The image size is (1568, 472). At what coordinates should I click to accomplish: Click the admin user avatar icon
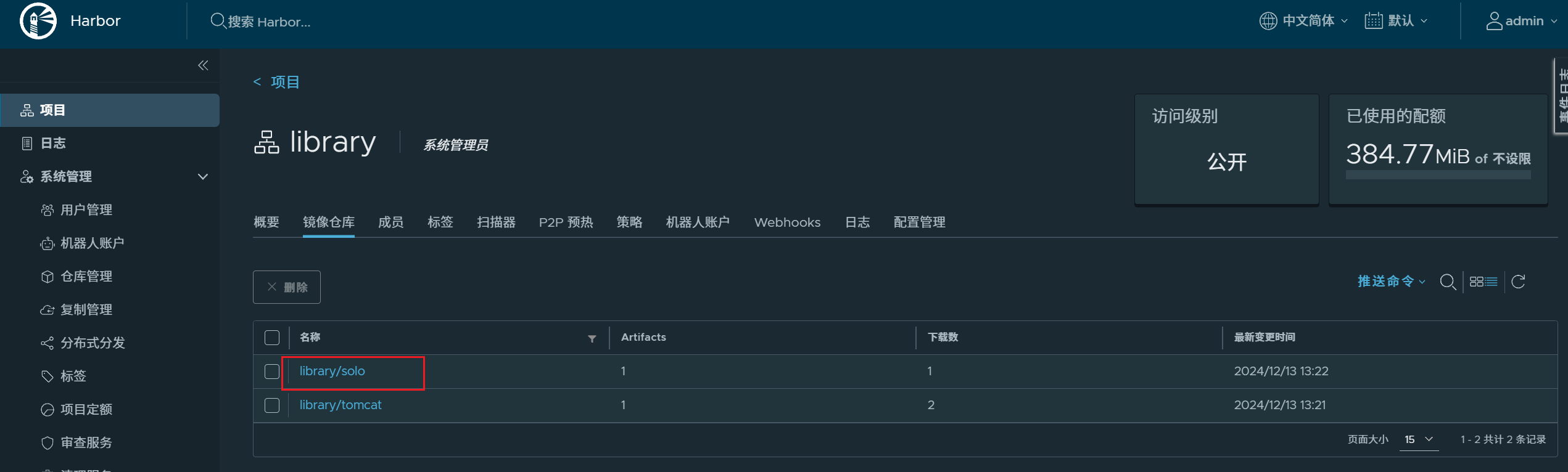(1493, 21)
